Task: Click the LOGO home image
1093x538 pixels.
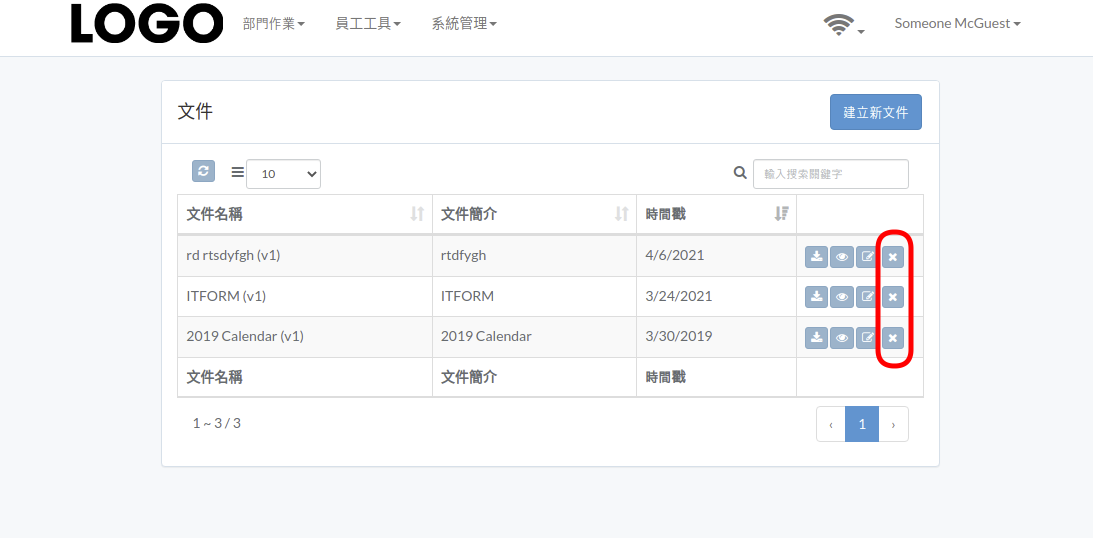Action: click(x=147, y=24)
